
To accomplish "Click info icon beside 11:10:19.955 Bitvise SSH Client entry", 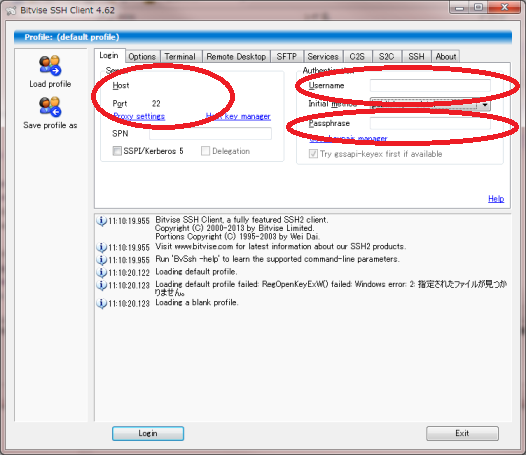I will (101, 221).
